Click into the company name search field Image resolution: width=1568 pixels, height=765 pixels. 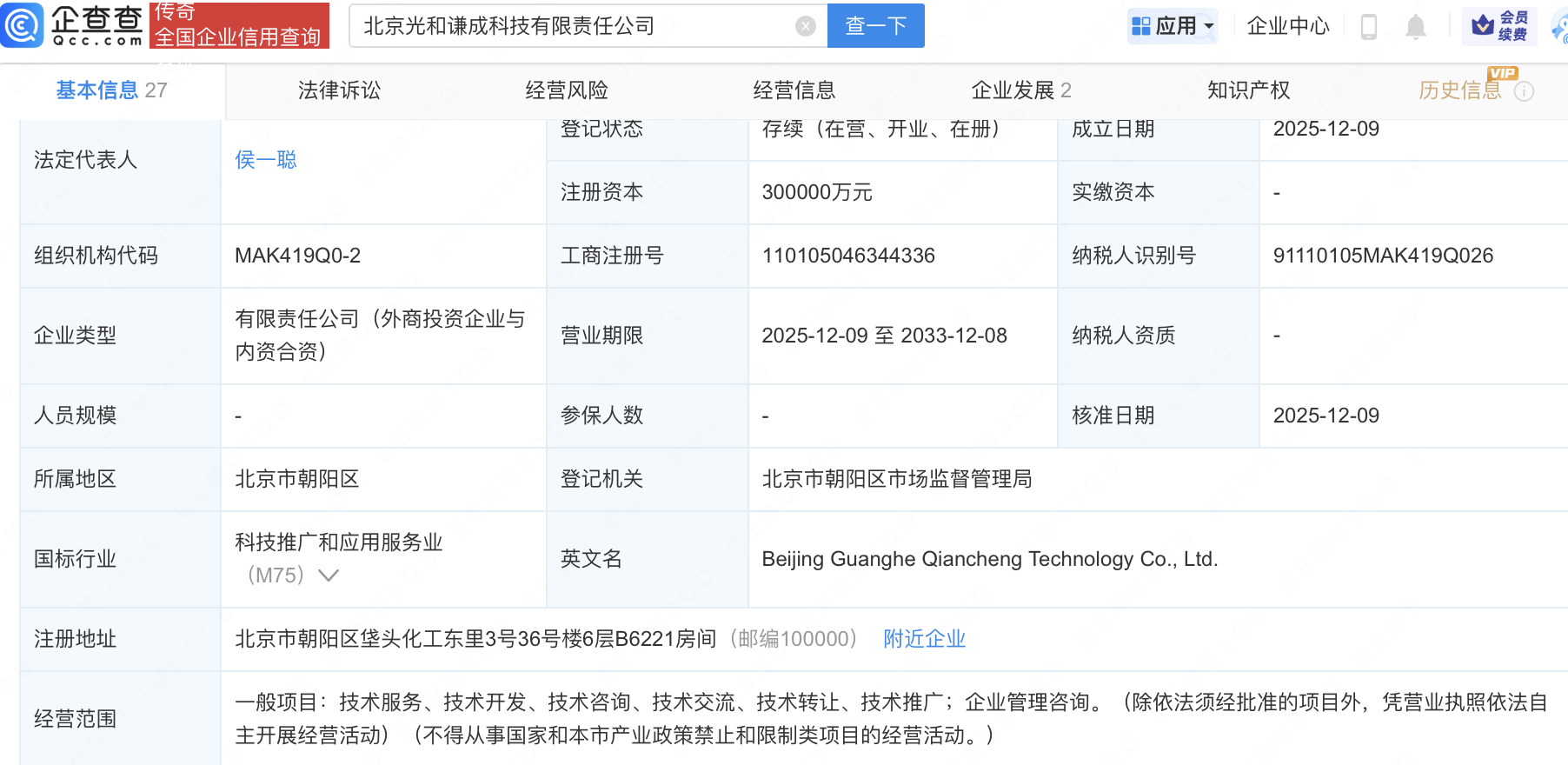[x=574, y=26]
